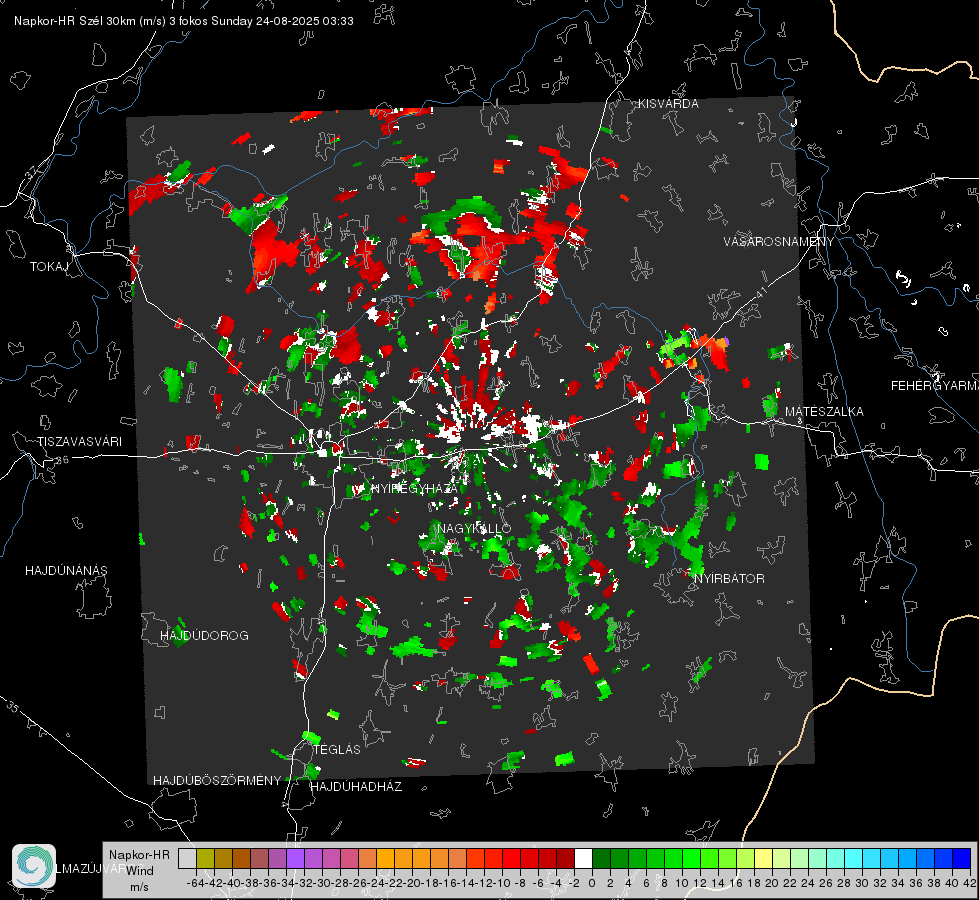The height and width of the screenshot is (900, 979).
Task: Click the FEHÉRGYARMAT label at the map edge
Action: point(934,386)
